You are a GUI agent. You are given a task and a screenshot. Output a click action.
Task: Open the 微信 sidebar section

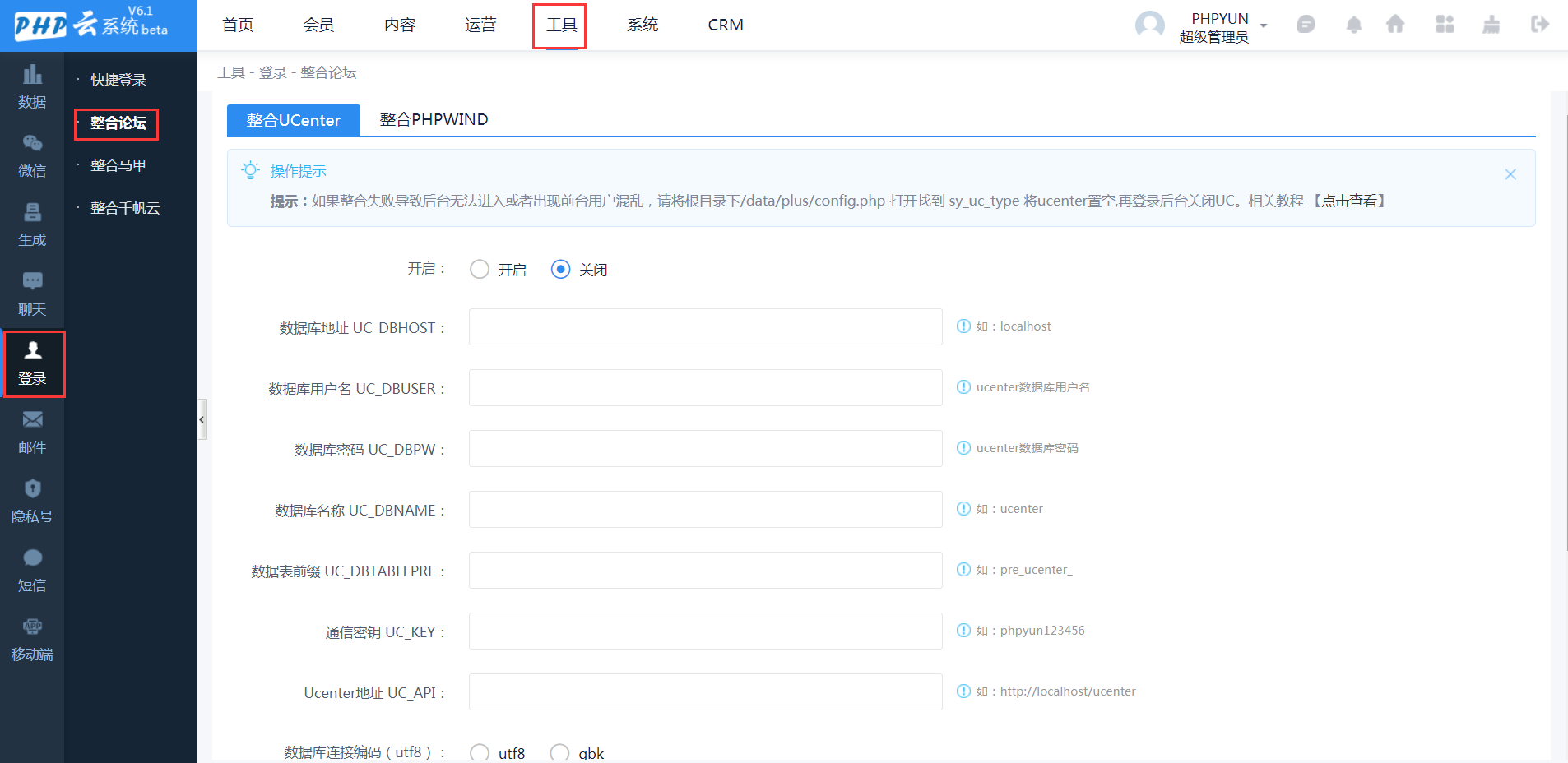pos(32,156)
